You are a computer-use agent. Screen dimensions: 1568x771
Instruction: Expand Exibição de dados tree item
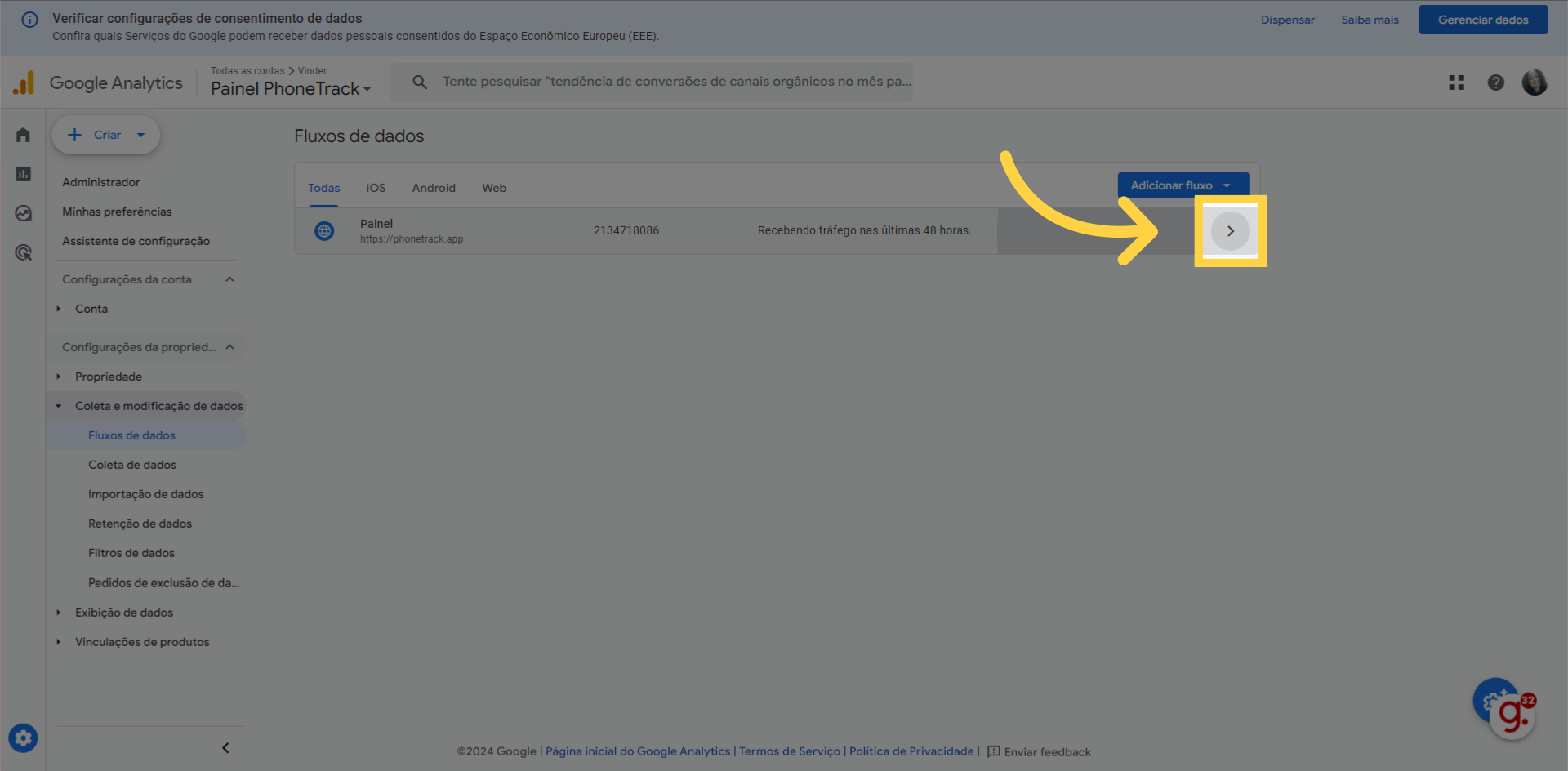click(x=58, y=613)
